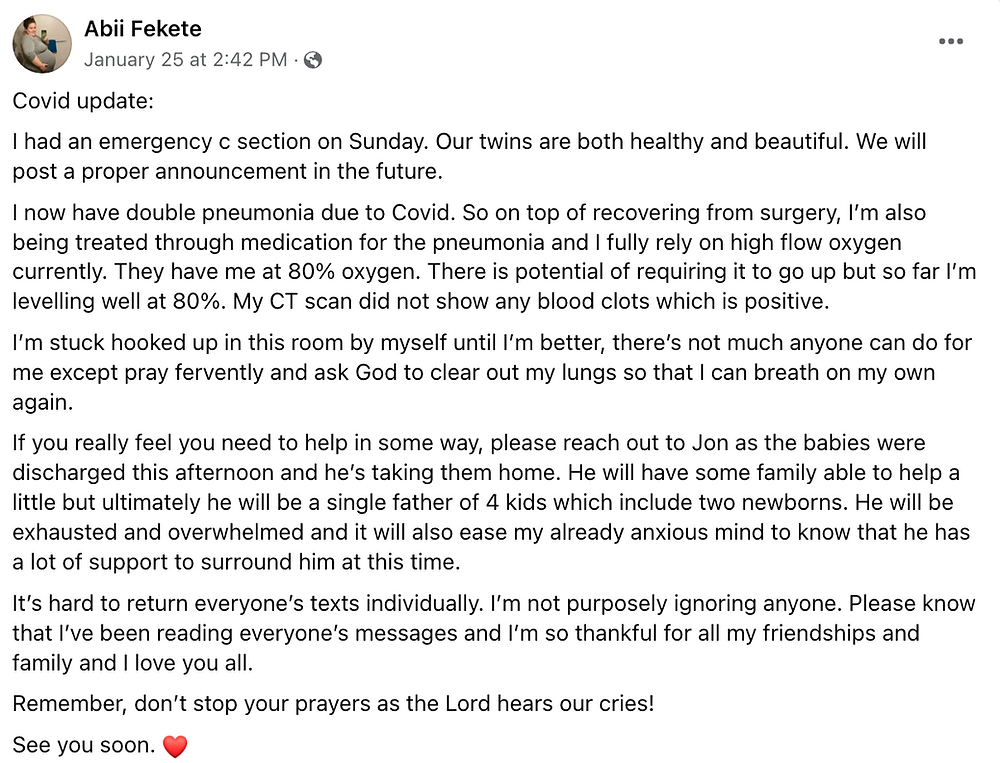Image resolution: width=1000 pixels, height=763 pixels.
Task: Open the January 25 at 2:42 PM timestamp
Action: 186,60
